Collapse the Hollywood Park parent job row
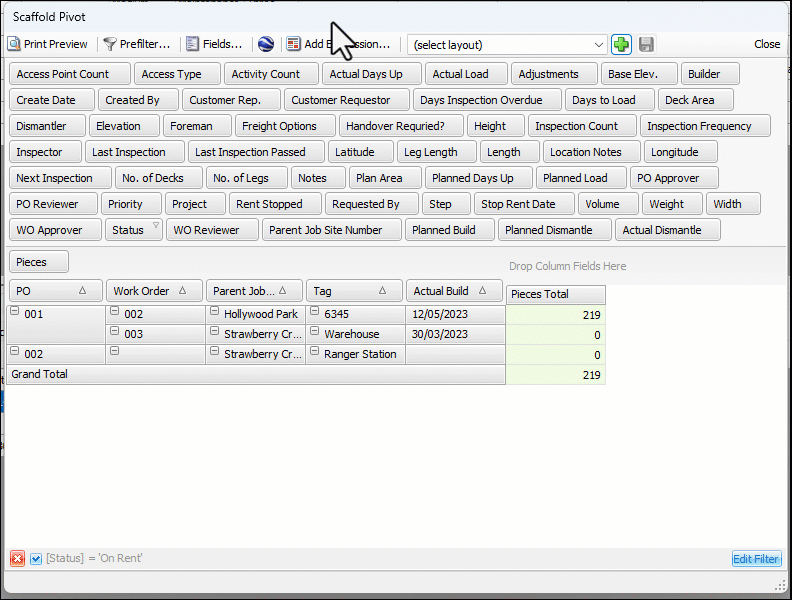 point(214,313)
